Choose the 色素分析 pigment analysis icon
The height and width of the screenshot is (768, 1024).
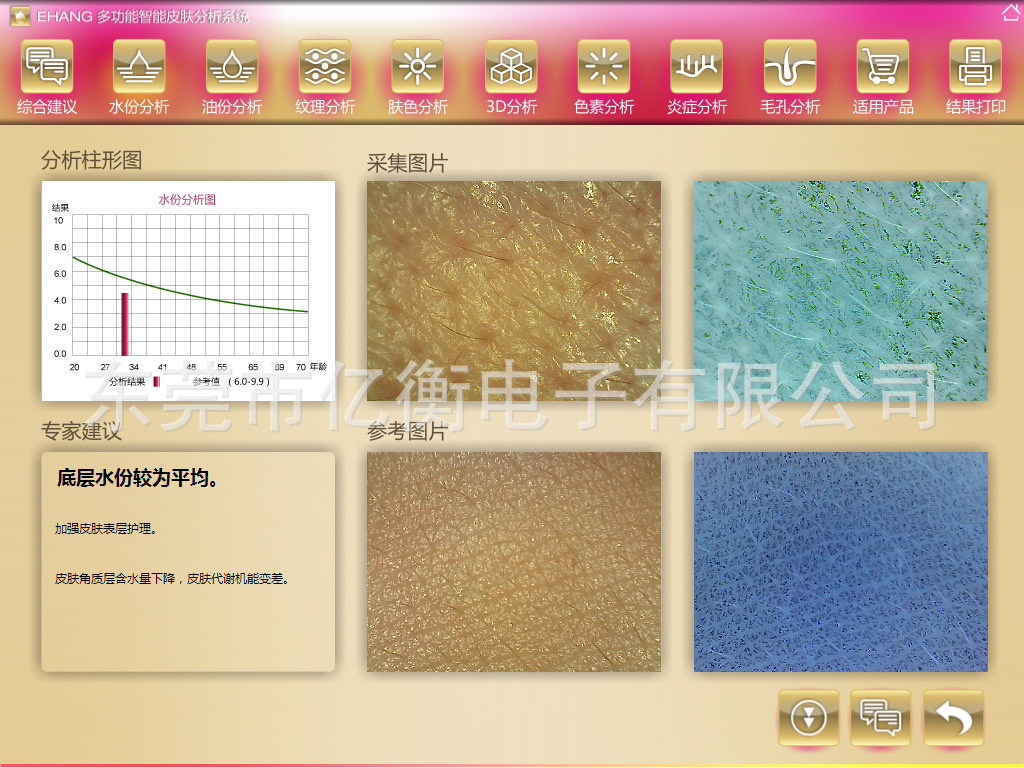(x=604, y=67)
